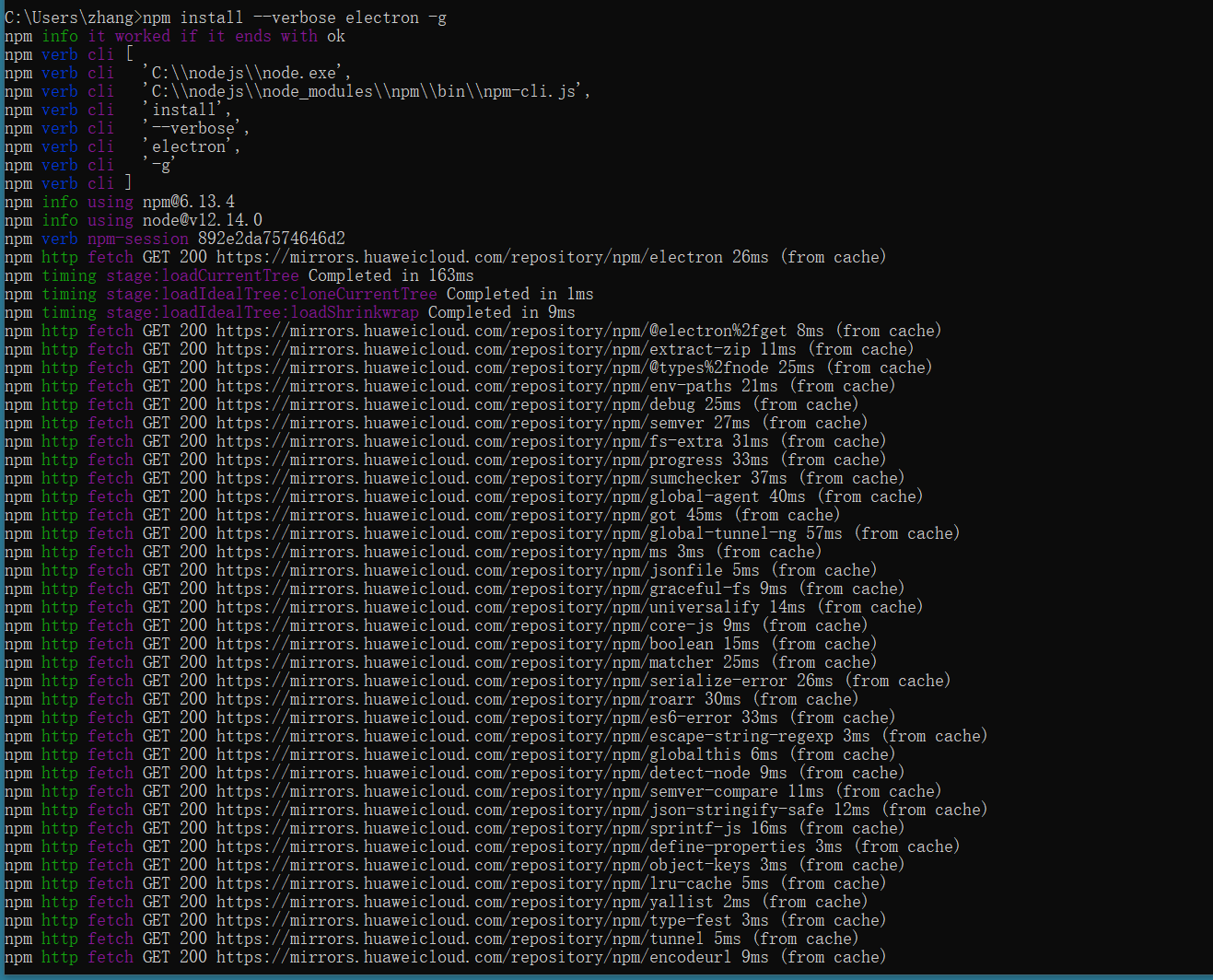
Task: Click the global-tunnel-ng fetch URL
Action: 507,533
